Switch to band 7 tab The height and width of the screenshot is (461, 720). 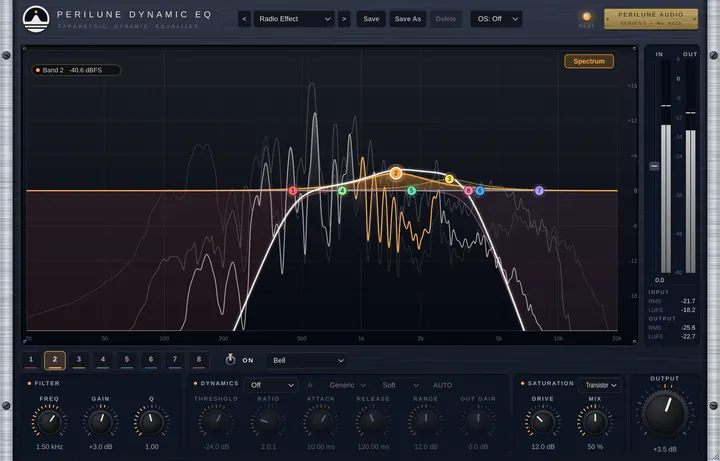click(x=174, y=360)
